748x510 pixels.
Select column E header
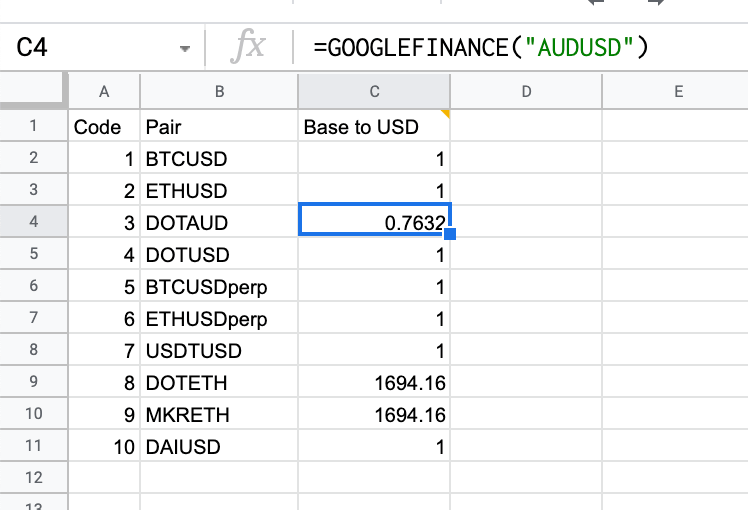[677, 92]
